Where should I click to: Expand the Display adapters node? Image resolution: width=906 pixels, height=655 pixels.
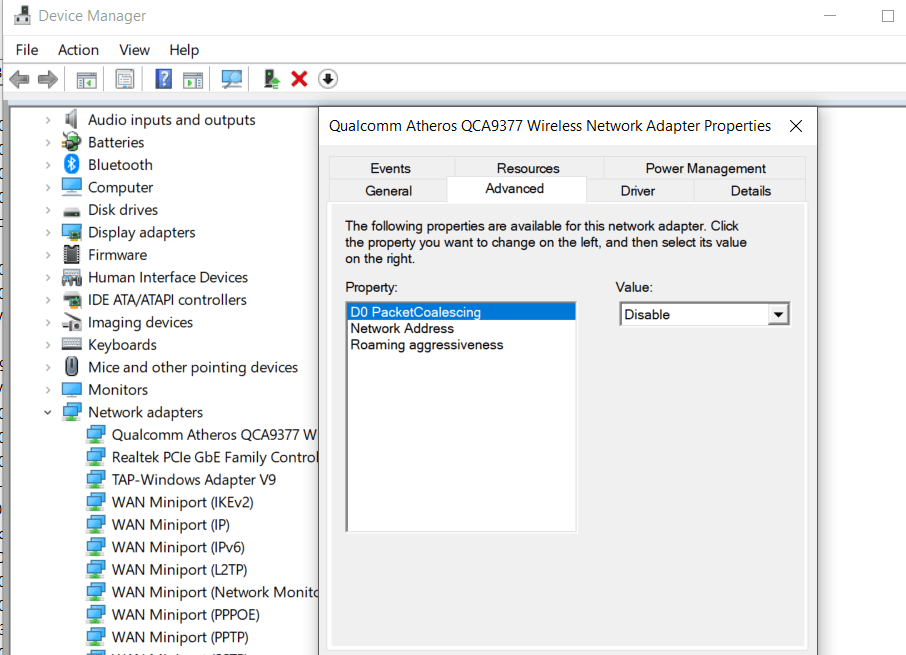[x=48, y=233]
